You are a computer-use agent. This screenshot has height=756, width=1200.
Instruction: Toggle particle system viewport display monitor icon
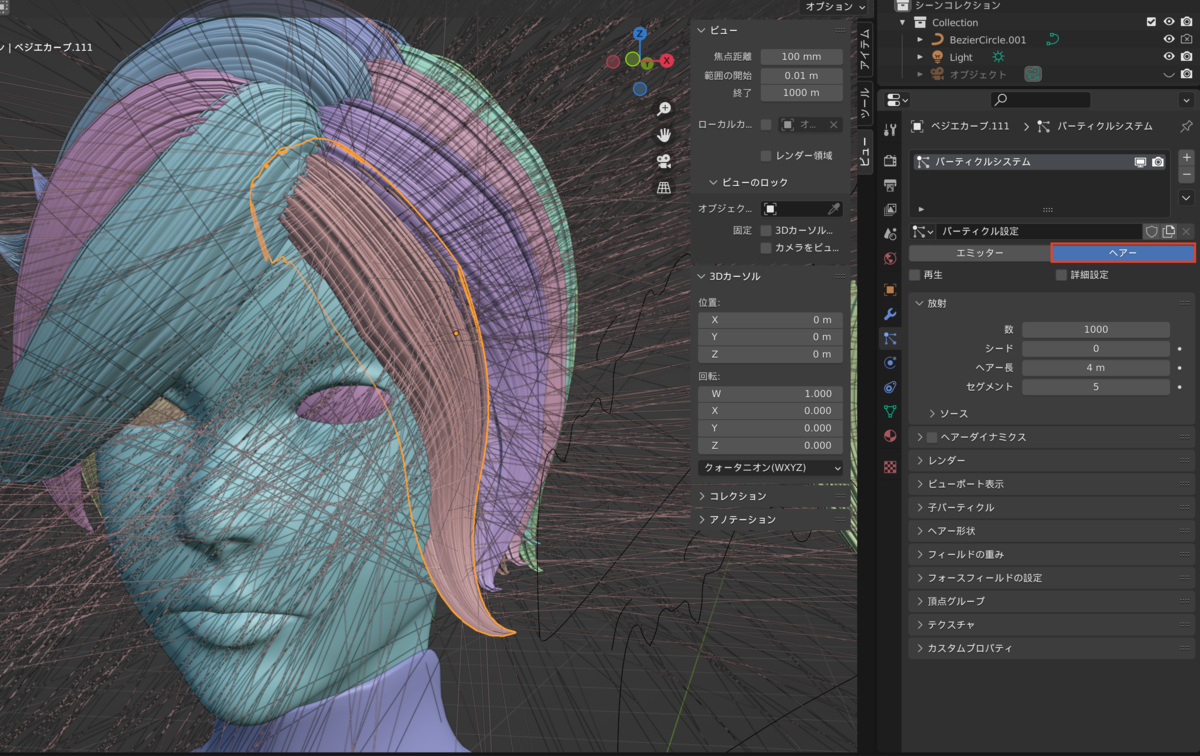click(1140, 161)
